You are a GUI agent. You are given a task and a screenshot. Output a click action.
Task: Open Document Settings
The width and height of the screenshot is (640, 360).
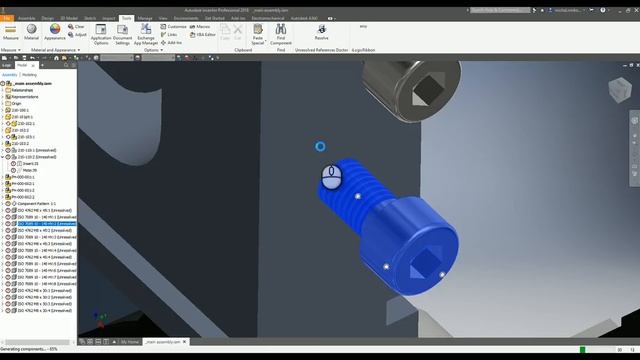(122, 34)
